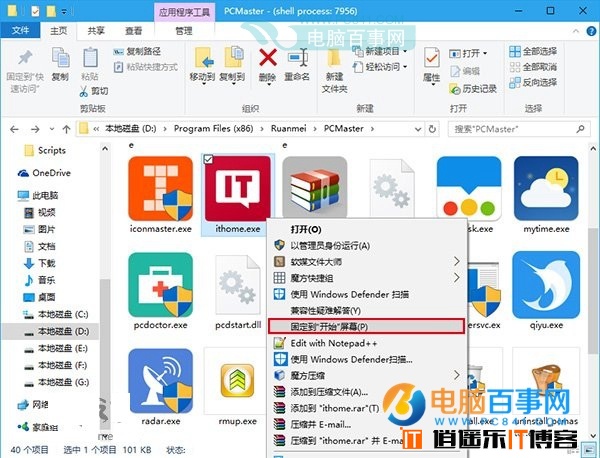This screenshot has width=600, height=458.
Task: Open the File tab
Action: (x=20, y=30)
